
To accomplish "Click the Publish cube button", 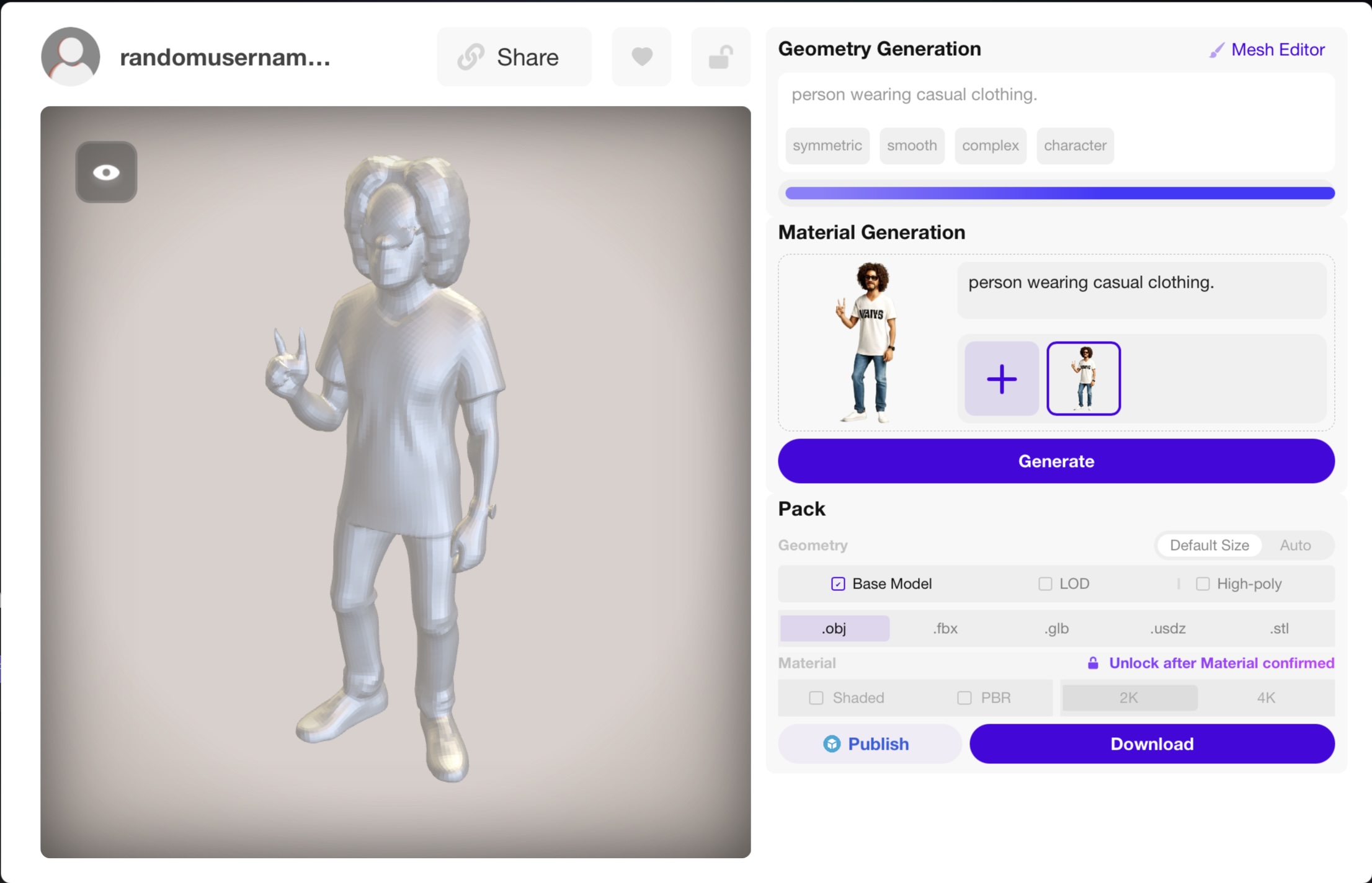I will click(869, 743).
